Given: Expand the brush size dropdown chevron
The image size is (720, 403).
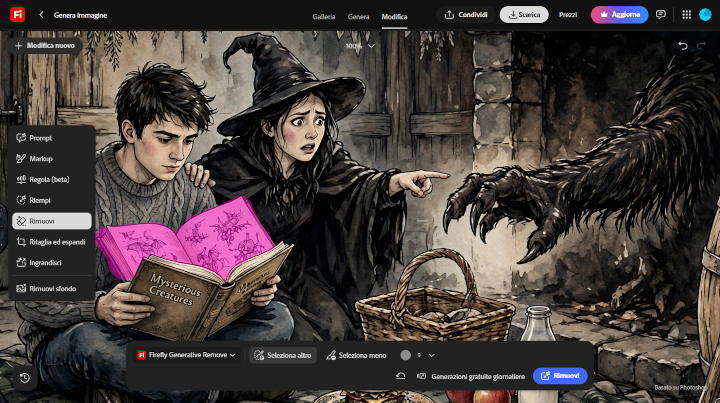Looking at the screenshot, I should pyautogui.click(x=432, y=355).
